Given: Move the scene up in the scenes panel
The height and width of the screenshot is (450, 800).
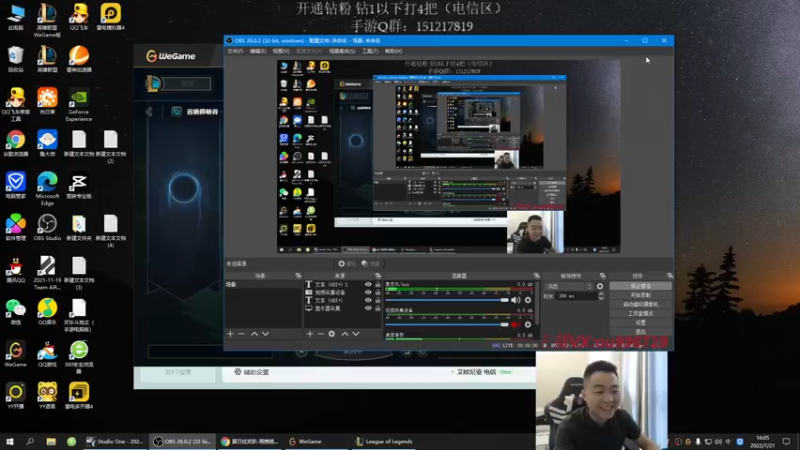Looking at the screenshot, I should (x=254, y=334).
